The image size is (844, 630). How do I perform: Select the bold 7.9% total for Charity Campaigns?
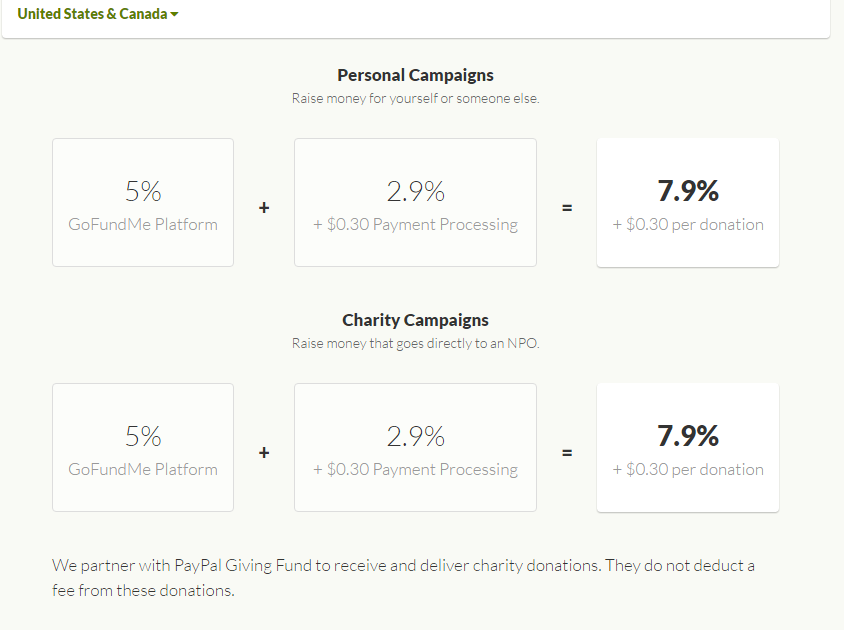[688, 436]
